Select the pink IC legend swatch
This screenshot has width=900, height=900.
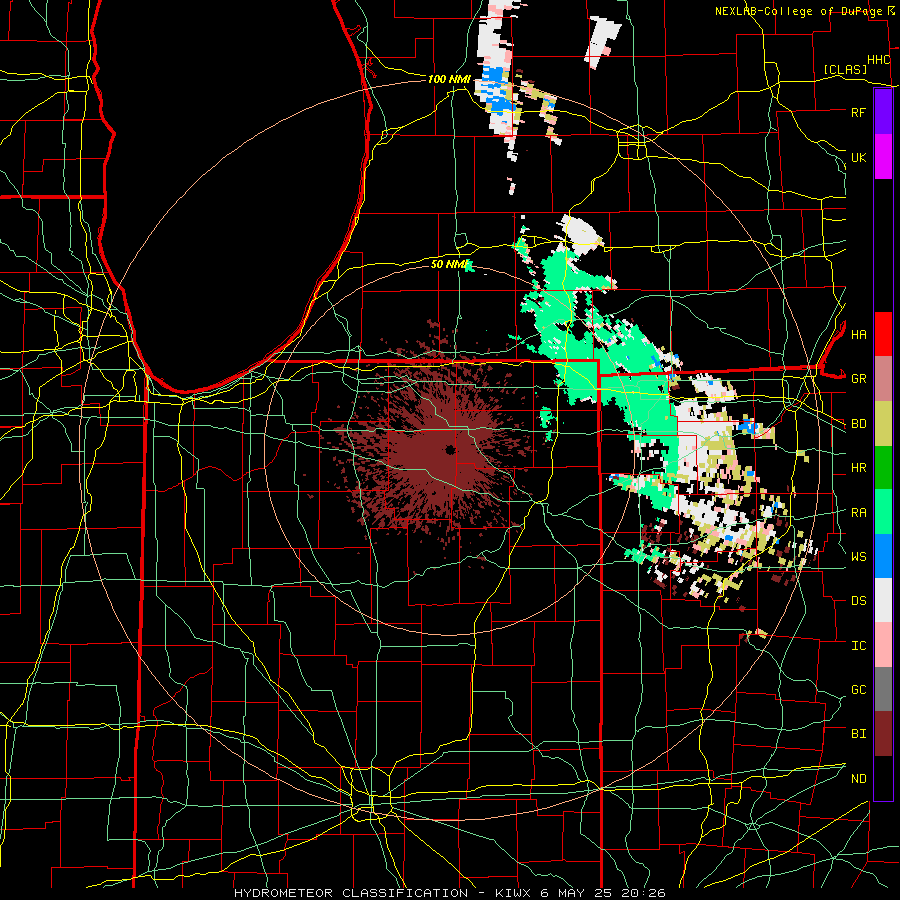click(883, 645)
